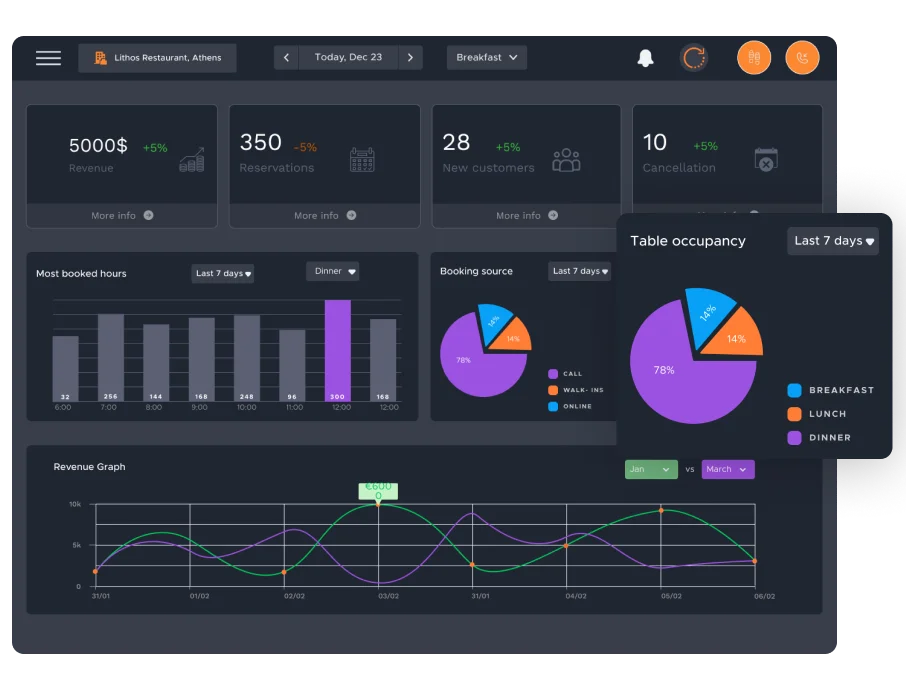Go to the previous date arrow
906x690 pixels.
[x=286, y=58]
